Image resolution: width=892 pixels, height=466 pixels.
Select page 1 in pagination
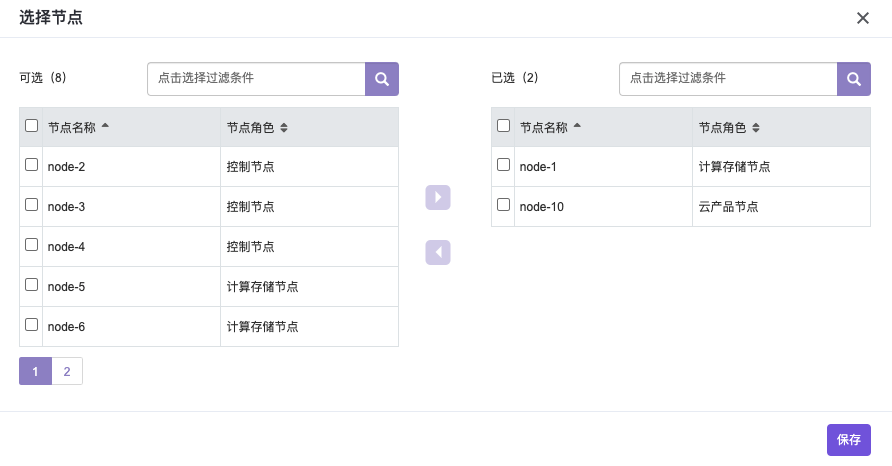35,371
